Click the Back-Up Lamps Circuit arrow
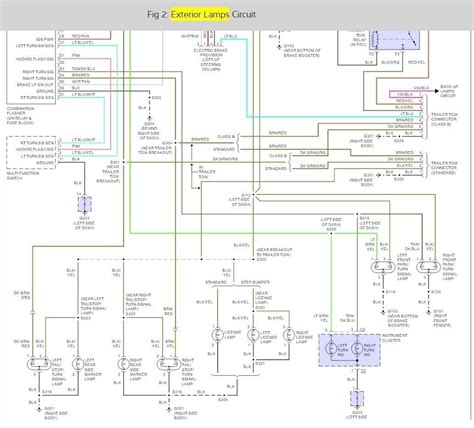Viewport: 474px width, 428px height. pos(437,91)
